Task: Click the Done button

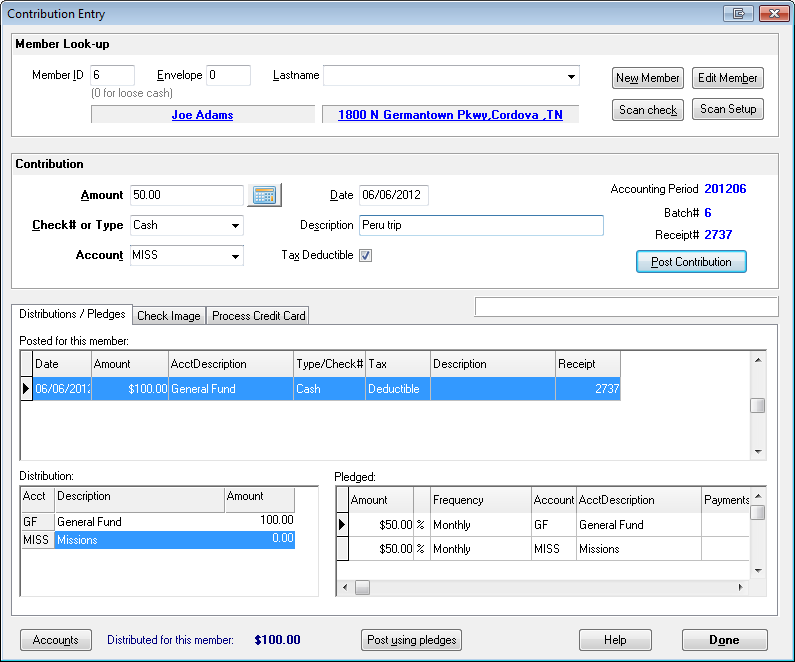Action: click(x=725, y=640)
